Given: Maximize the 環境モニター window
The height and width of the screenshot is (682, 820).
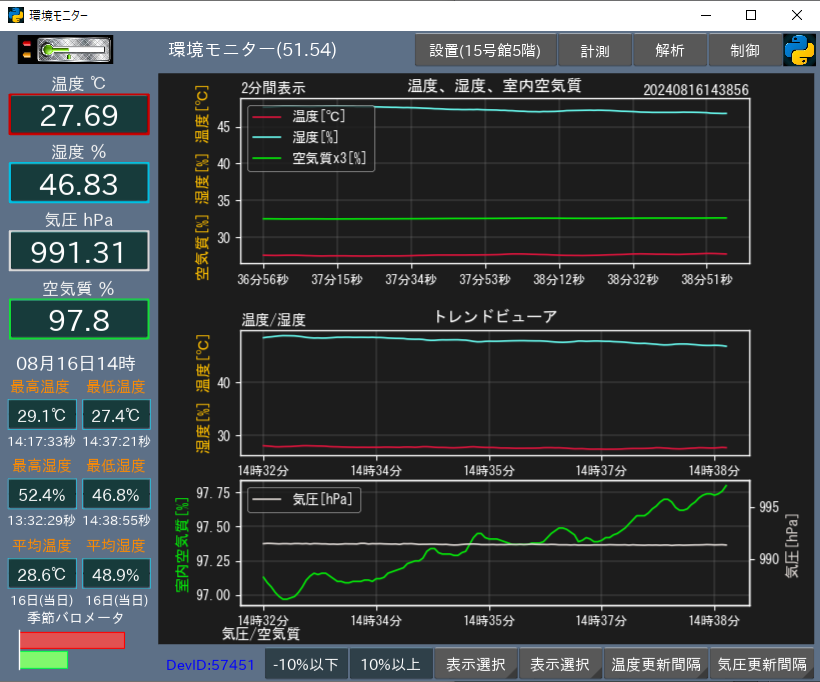Looking at the screenshot, I should [751, 15].
